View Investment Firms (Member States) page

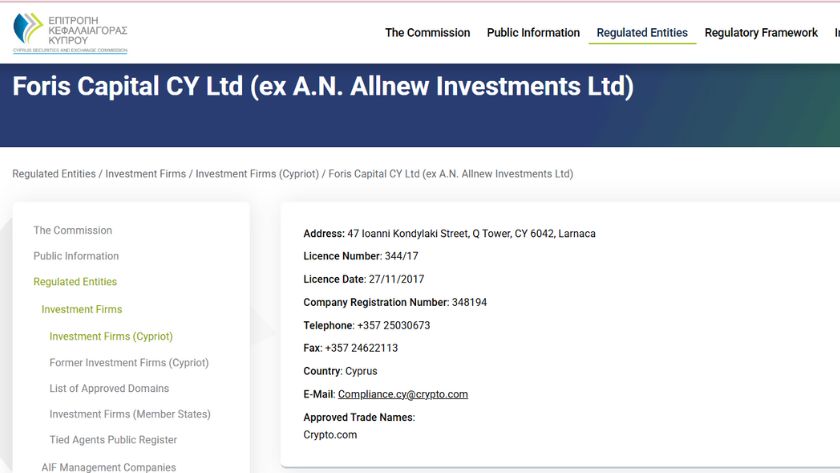point(130,415)
